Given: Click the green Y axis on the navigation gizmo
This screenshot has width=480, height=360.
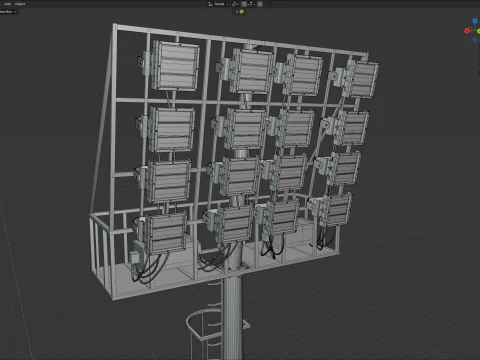Looking at the screenshot, I should (478, 31).
